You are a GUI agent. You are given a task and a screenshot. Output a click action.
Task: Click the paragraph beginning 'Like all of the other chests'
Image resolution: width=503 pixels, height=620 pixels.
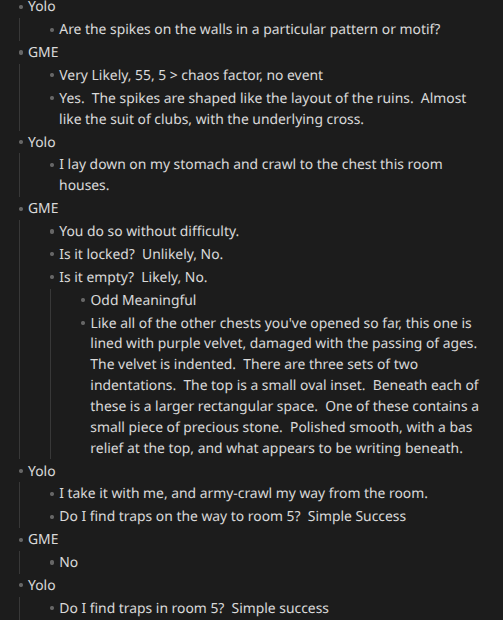pyautogui.click(x=284, y=386)
